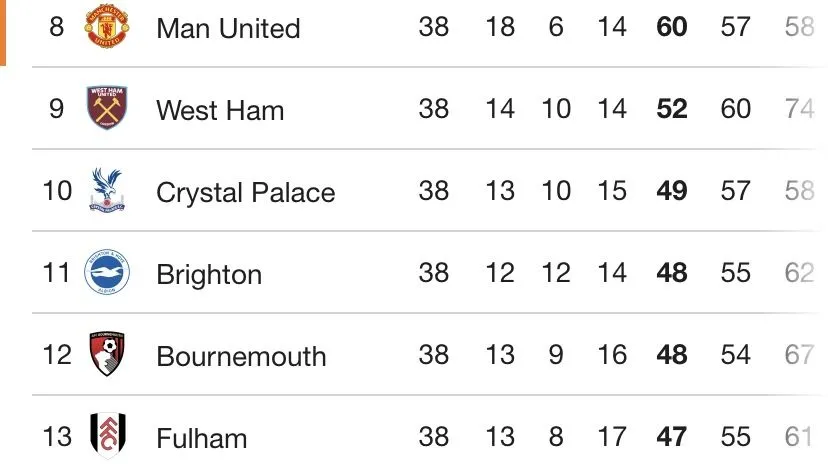Open the West Ham team page
828x465 pixels.
click(220, 110)
